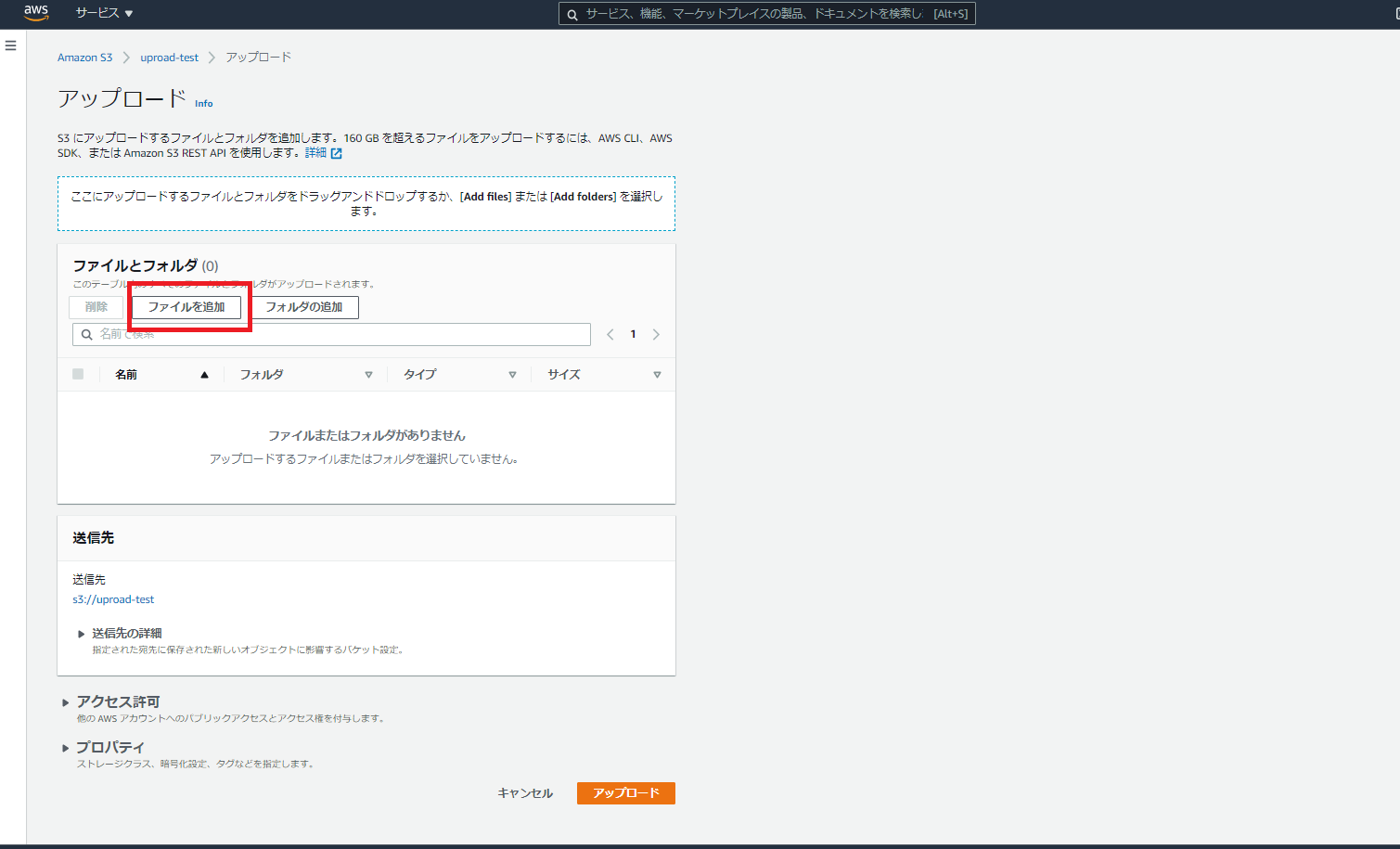The image size is (1400, 849).
Task: Open the hamburger navigation menu
Action: pyautogui.click(x=10, y=45)
